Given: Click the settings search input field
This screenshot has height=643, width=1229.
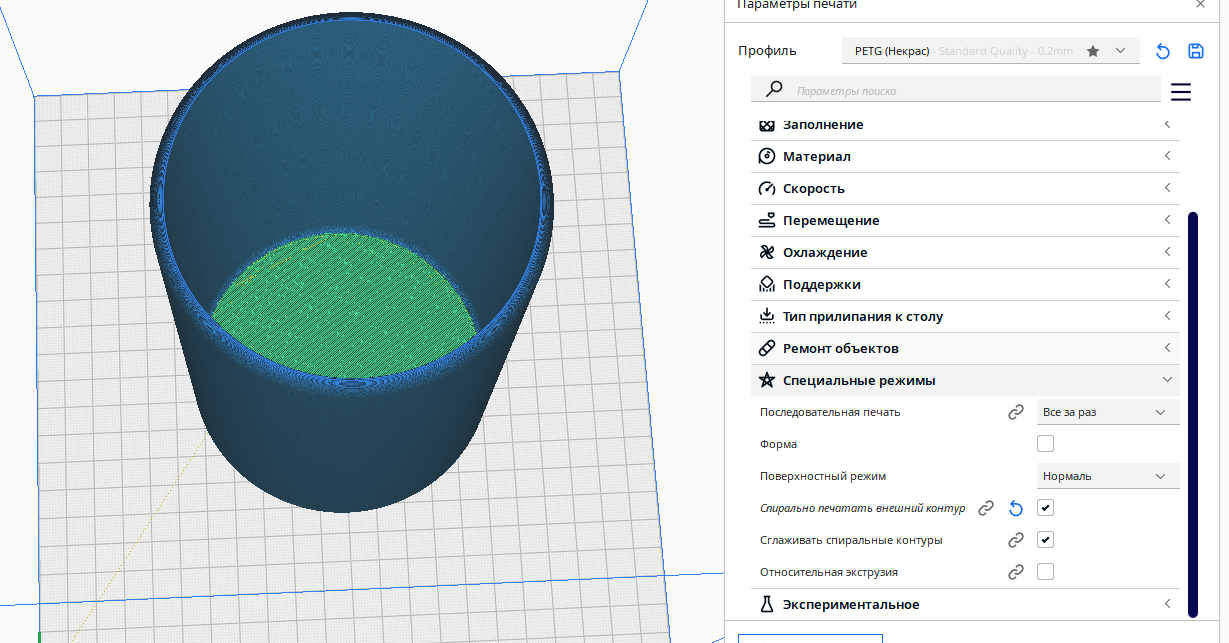Looking at the screenshot, I should tap(970, 91).
